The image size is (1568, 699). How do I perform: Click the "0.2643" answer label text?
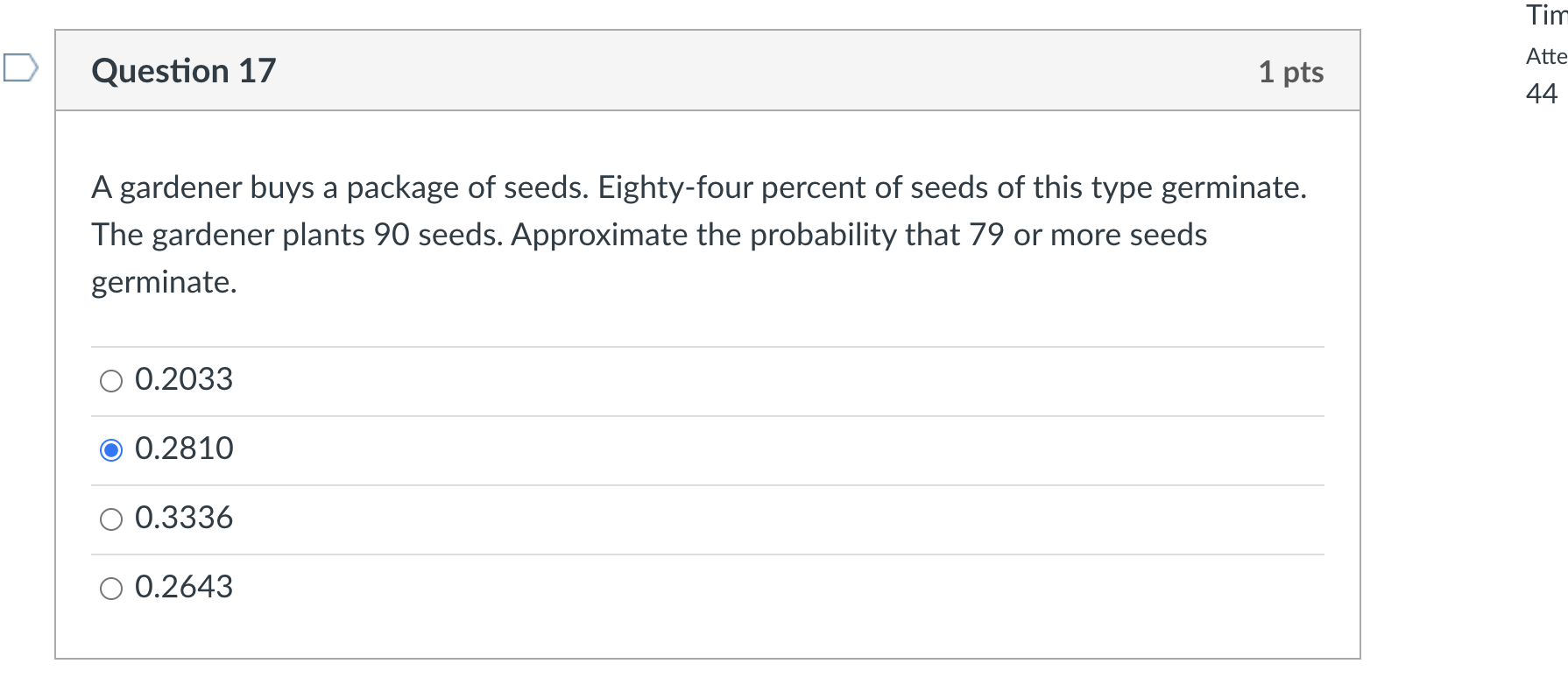pos(184,587)
